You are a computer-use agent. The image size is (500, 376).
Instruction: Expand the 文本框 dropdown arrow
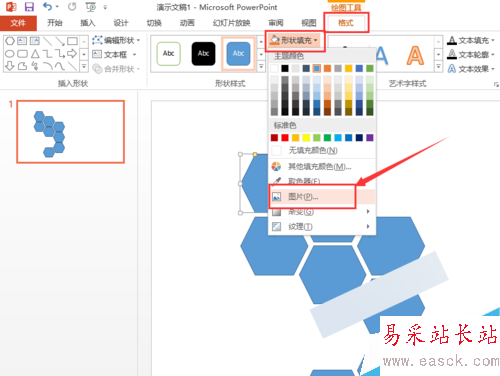[134, 54]
